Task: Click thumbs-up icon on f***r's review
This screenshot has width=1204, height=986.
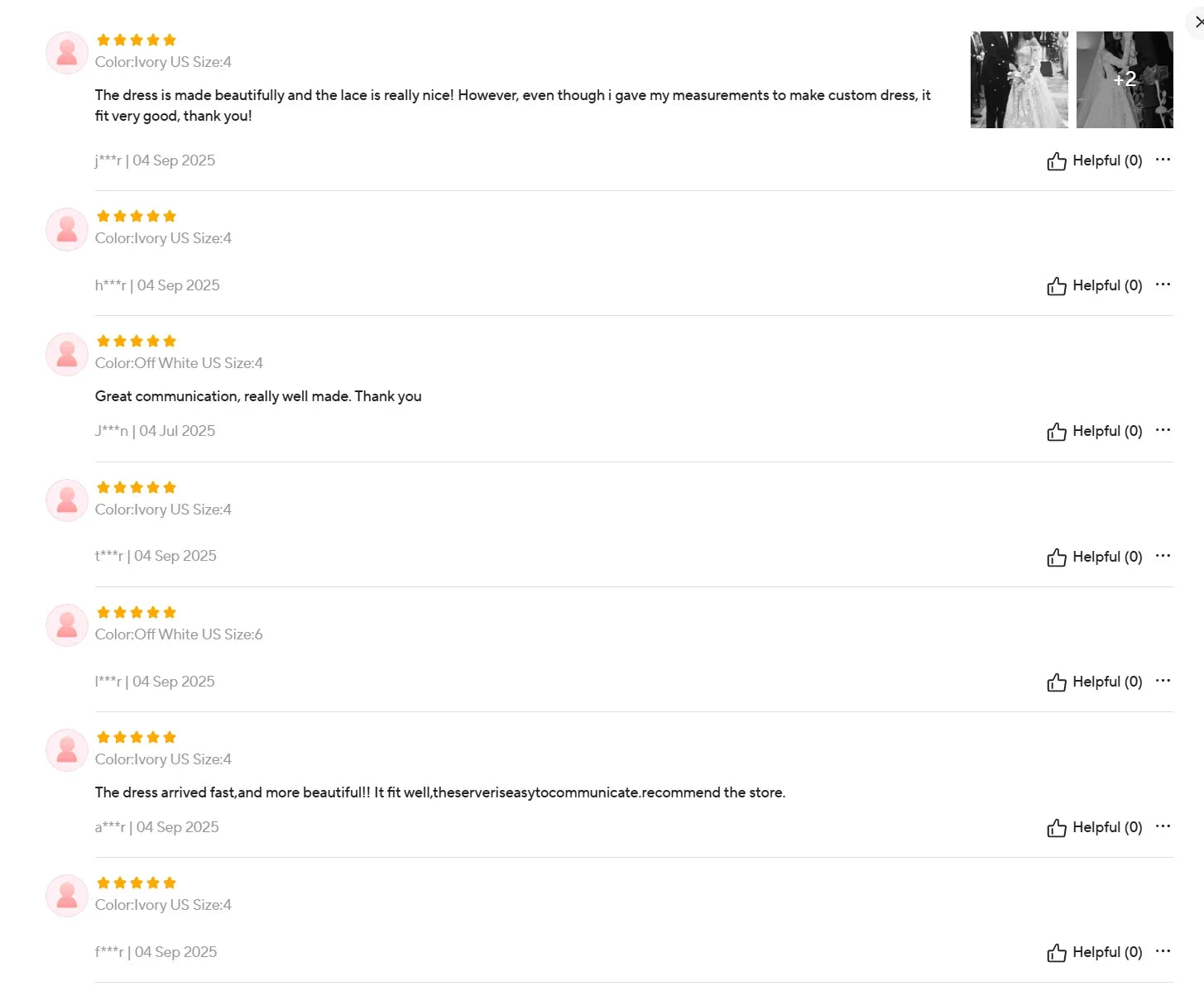Action: coord(1056,953)
